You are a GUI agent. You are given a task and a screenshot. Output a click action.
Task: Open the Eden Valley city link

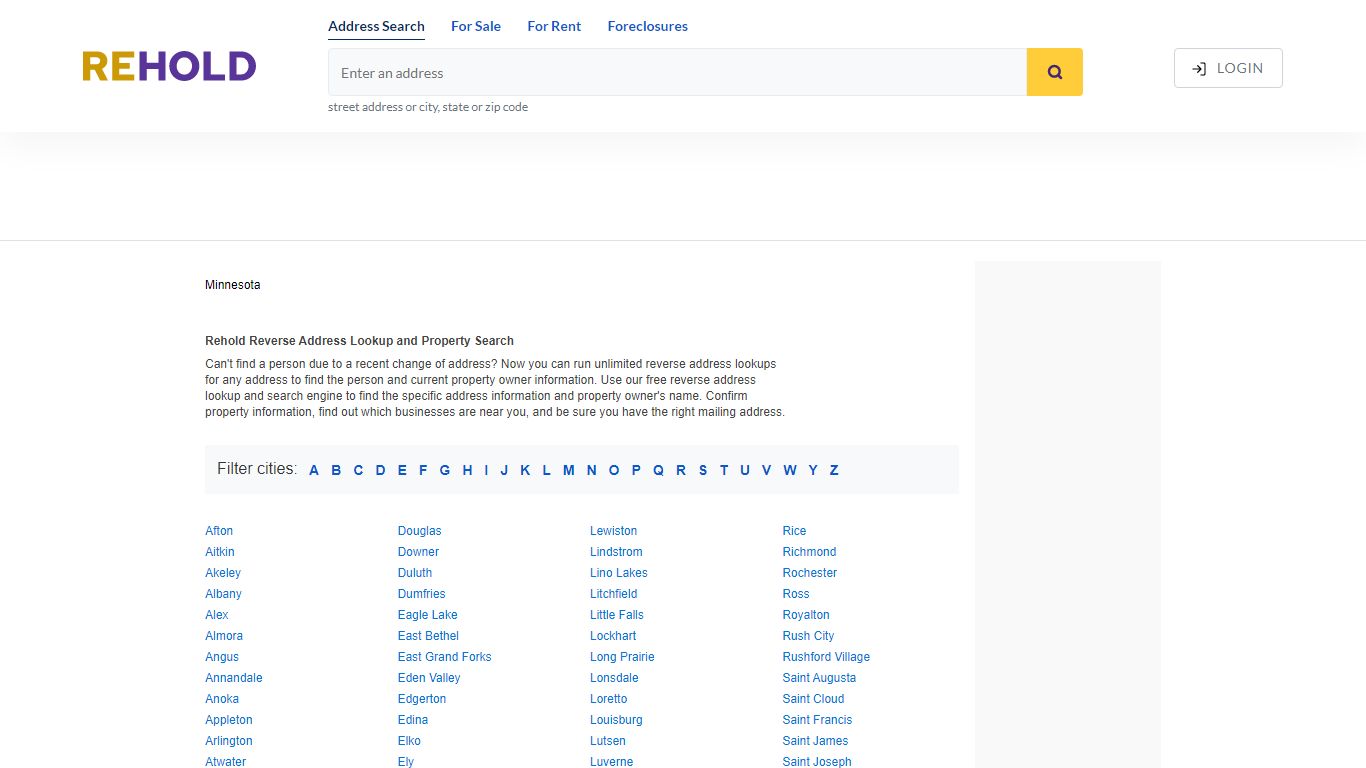coord(429,678)
